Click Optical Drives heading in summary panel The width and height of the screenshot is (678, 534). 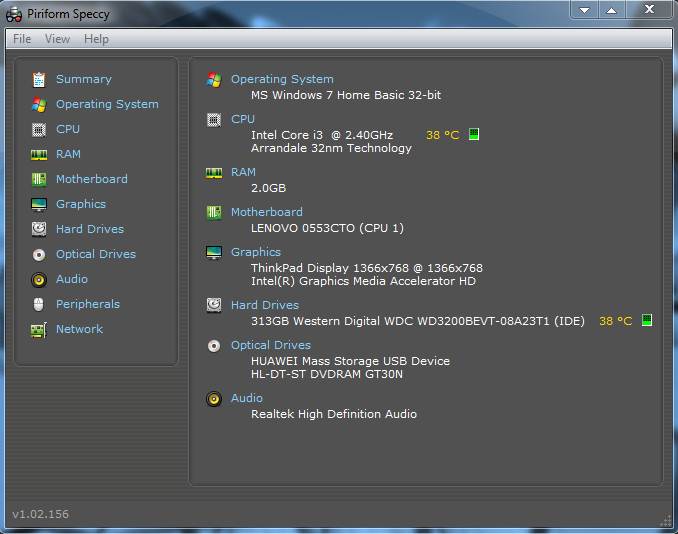[x=271, y=345]
